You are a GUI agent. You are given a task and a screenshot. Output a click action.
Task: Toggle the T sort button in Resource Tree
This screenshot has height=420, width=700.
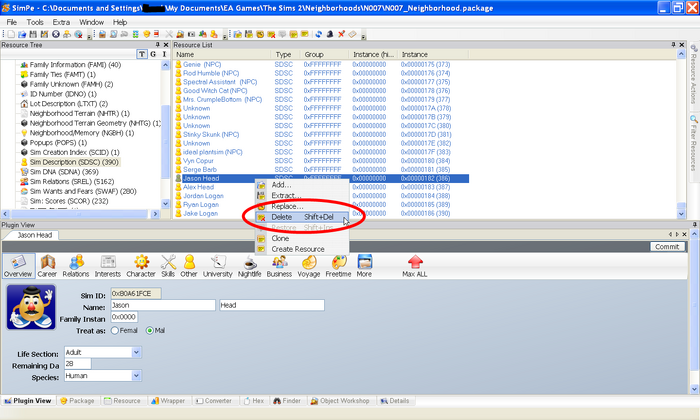pos(142,54)
